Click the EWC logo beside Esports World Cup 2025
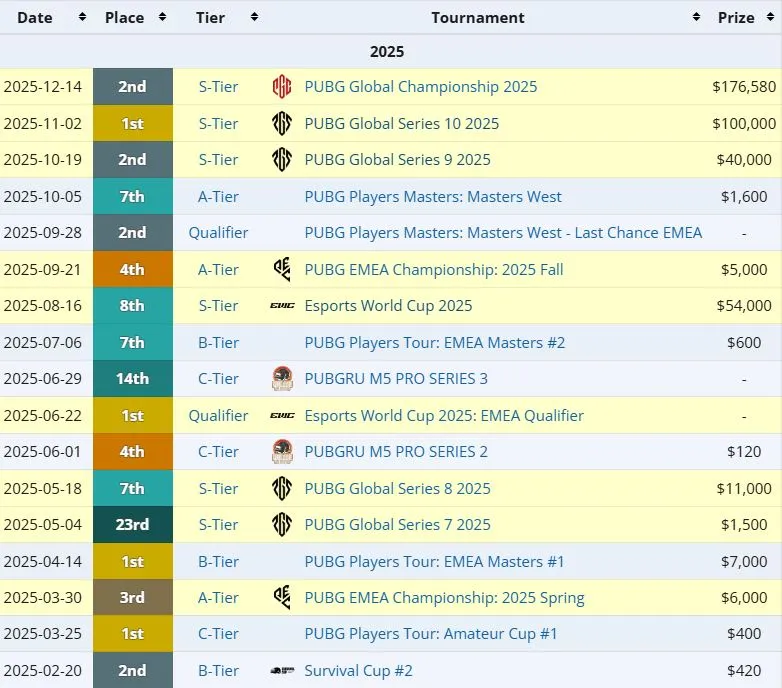This screenshot has width=782, height=688. 282,306
